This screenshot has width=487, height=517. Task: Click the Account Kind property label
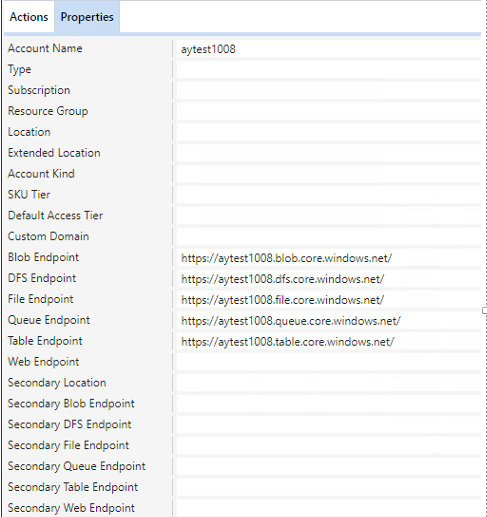(x=41, y=174)
